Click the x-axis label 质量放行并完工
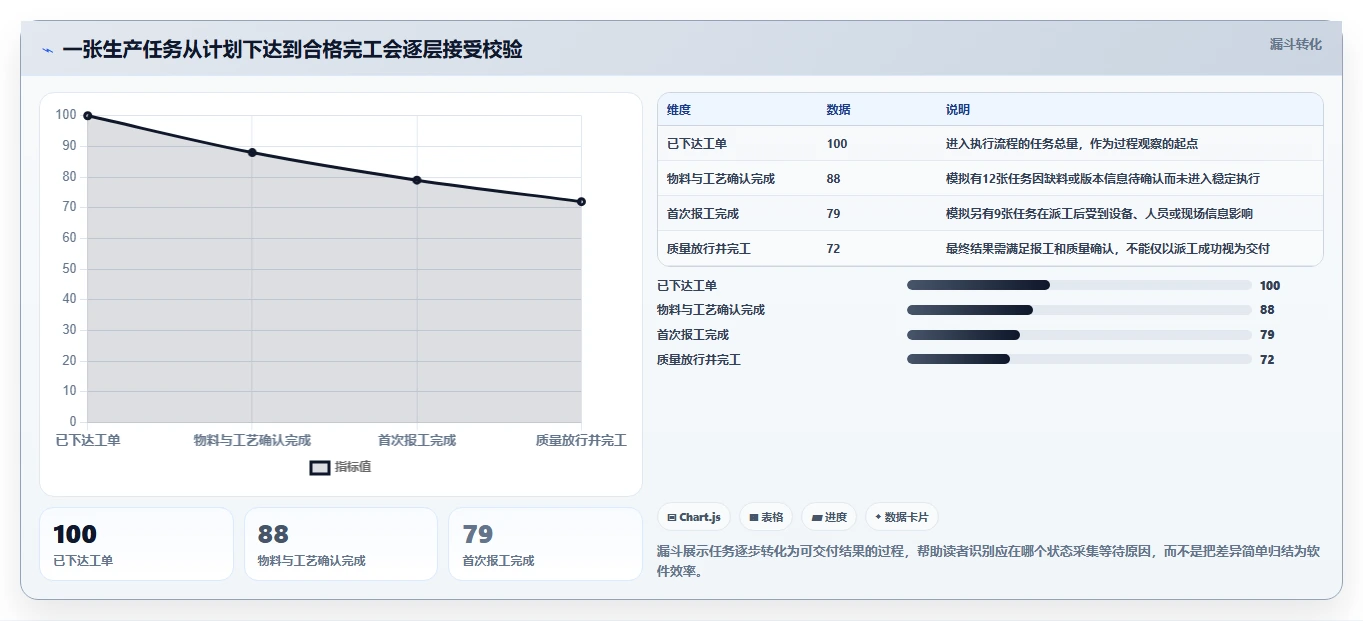 point(581,440)
